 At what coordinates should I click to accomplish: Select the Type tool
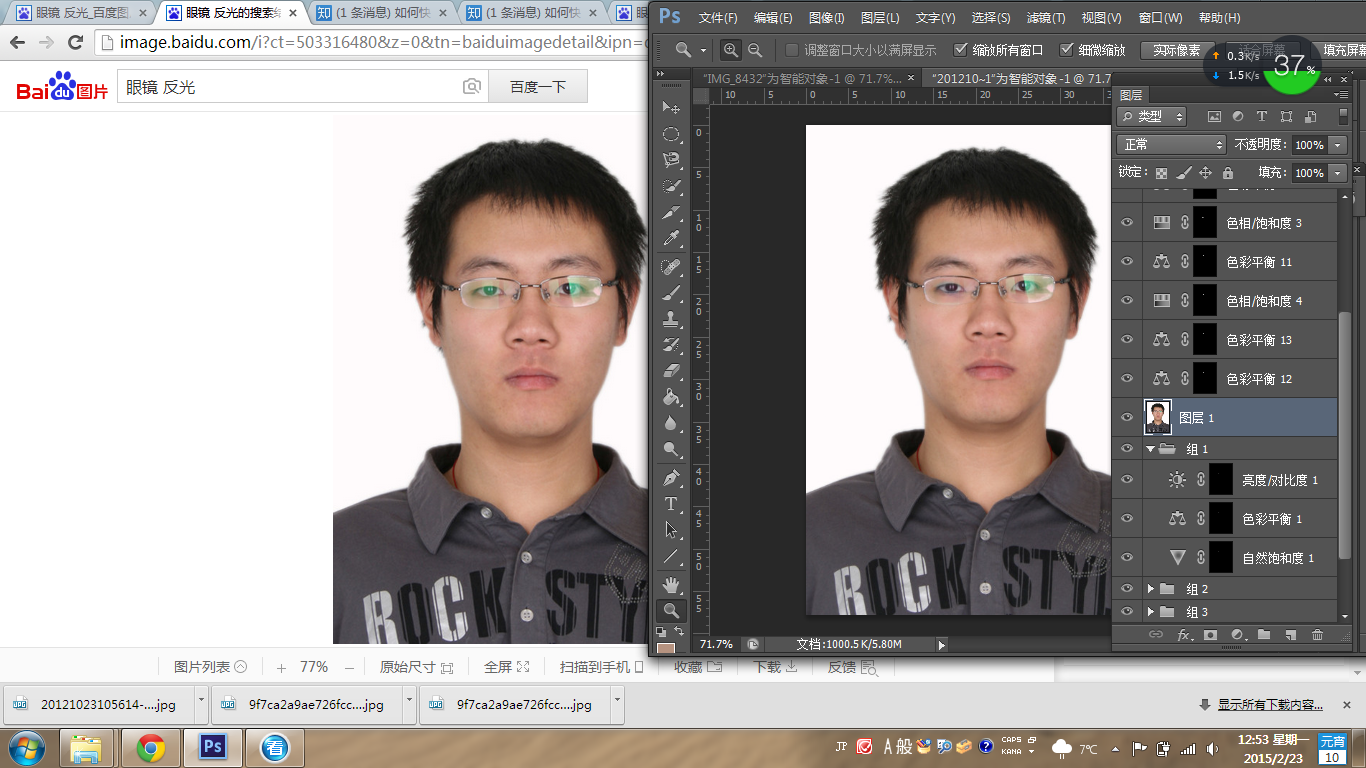pos(671,504)
